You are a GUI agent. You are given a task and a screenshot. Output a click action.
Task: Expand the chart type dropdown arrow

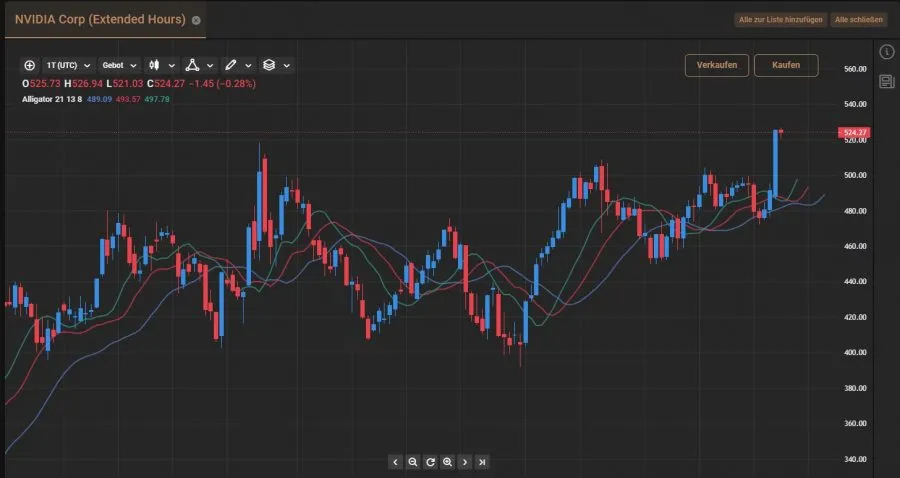(171, 65)
